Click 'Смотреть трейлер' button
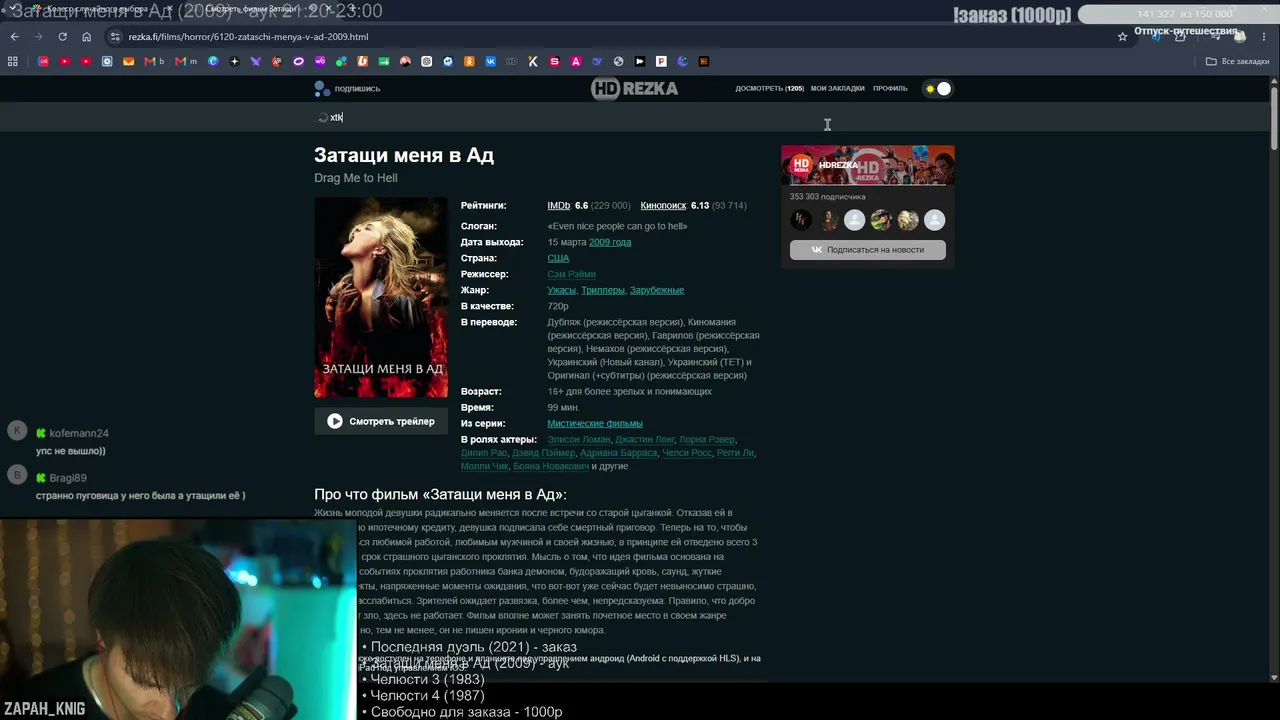 coord(381,422)
